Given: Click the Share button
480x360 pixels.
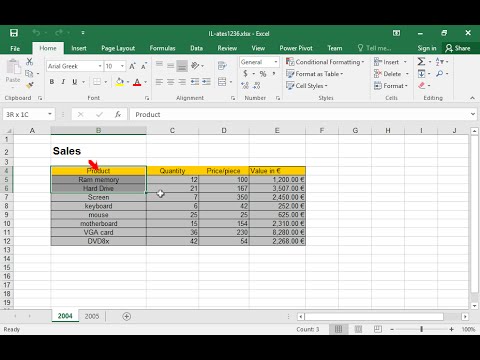Looking at the screenshot, I should 458,48.
